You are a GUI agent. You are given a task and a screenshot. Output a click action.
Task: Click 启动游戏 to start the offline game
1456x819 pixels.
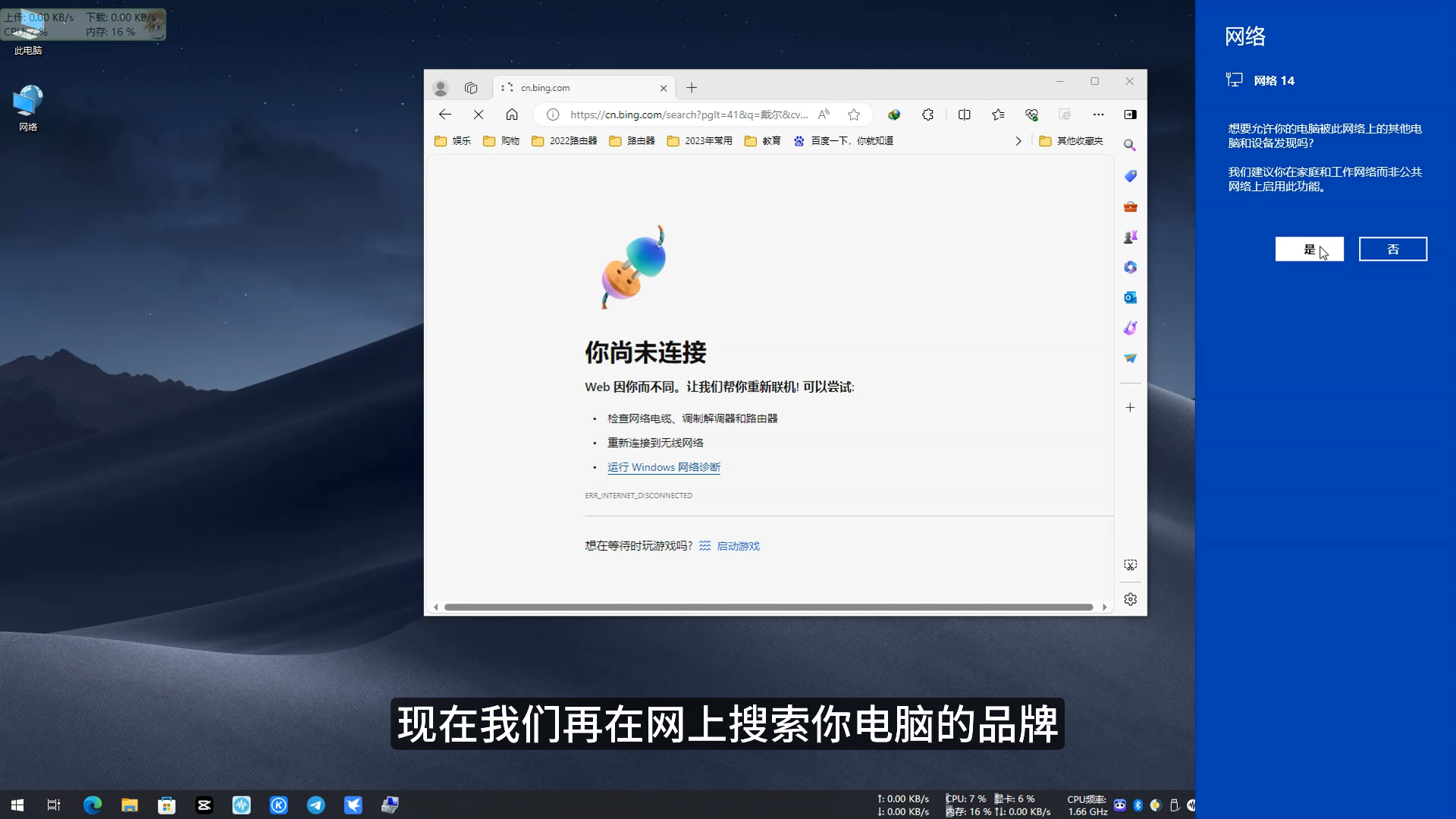pyautogui.click(x=739, y=545)
